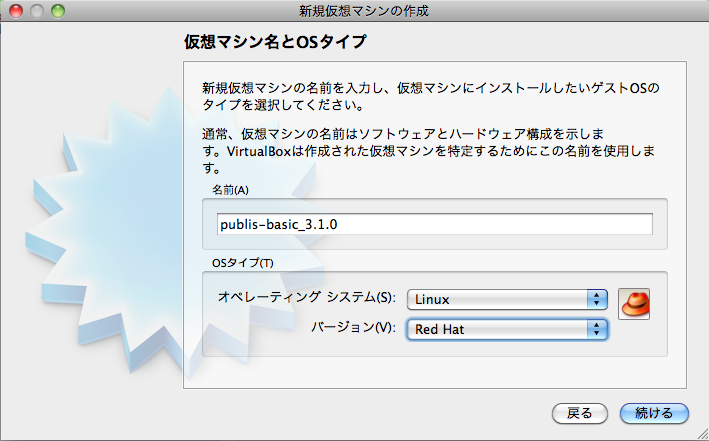The width and height of the screenshot is (709, 441).
Task: Click the オペレーティング システム(S) label
Action: (307, 297)
